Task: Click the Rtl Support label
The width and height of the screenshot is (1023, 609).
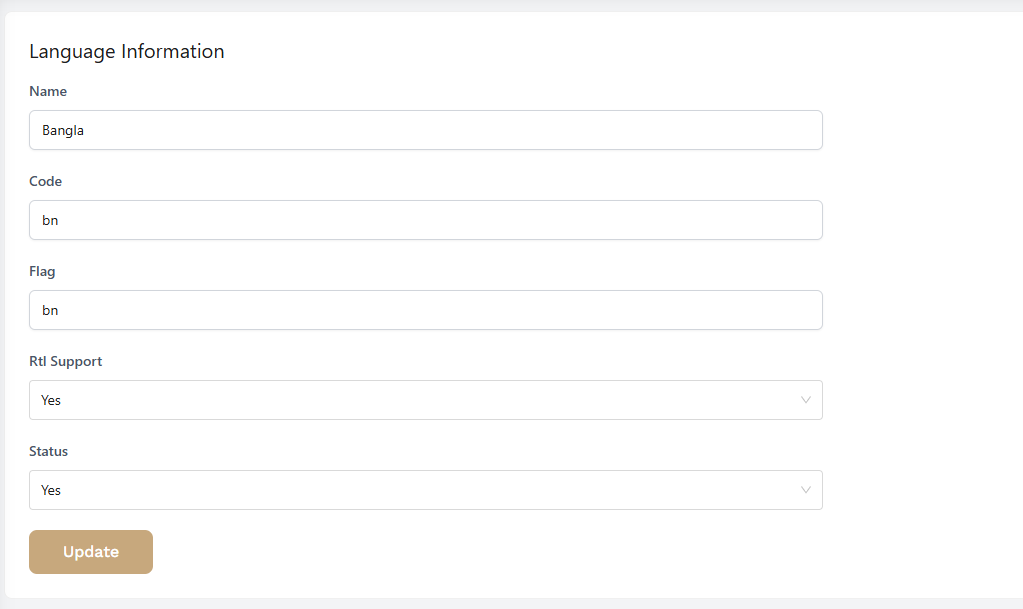Action: (66, 362)
